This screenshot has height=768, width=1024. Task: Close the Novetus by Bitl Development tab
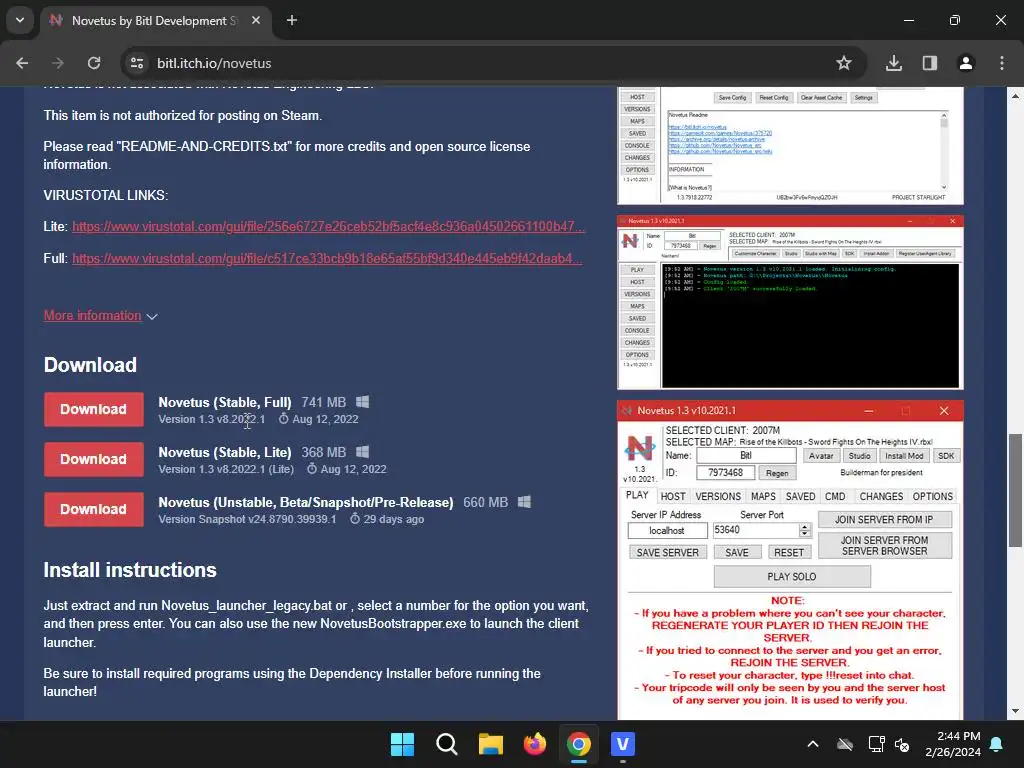[256, 20]
